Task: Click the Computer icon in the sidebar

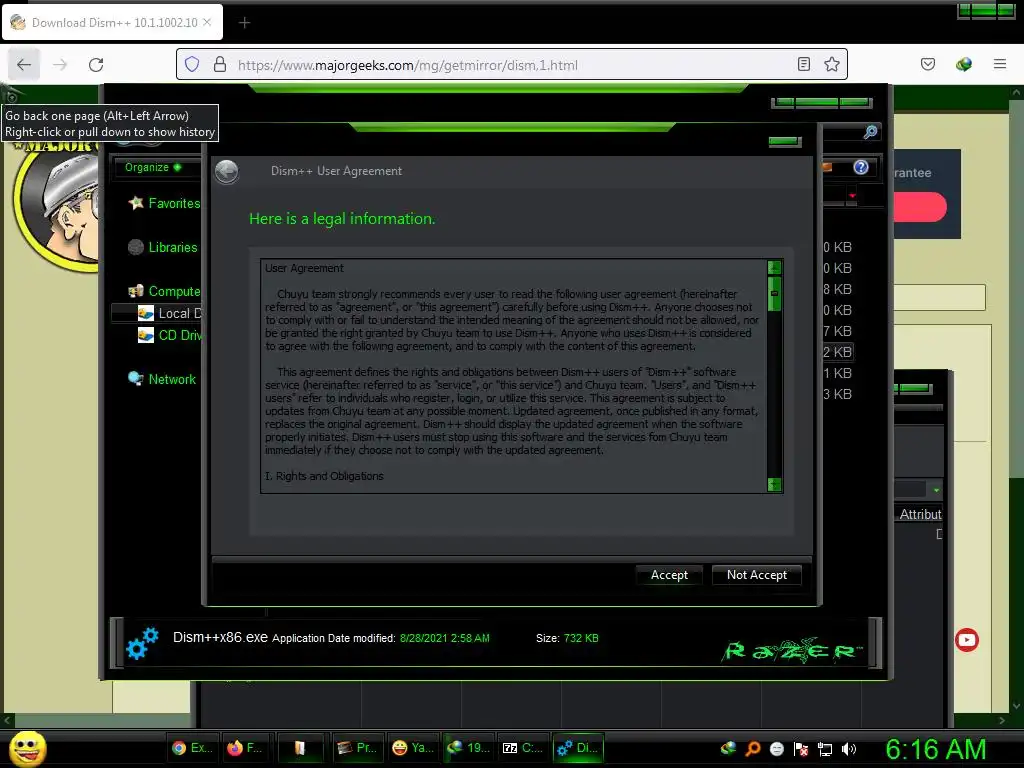Action: point(136,291)
